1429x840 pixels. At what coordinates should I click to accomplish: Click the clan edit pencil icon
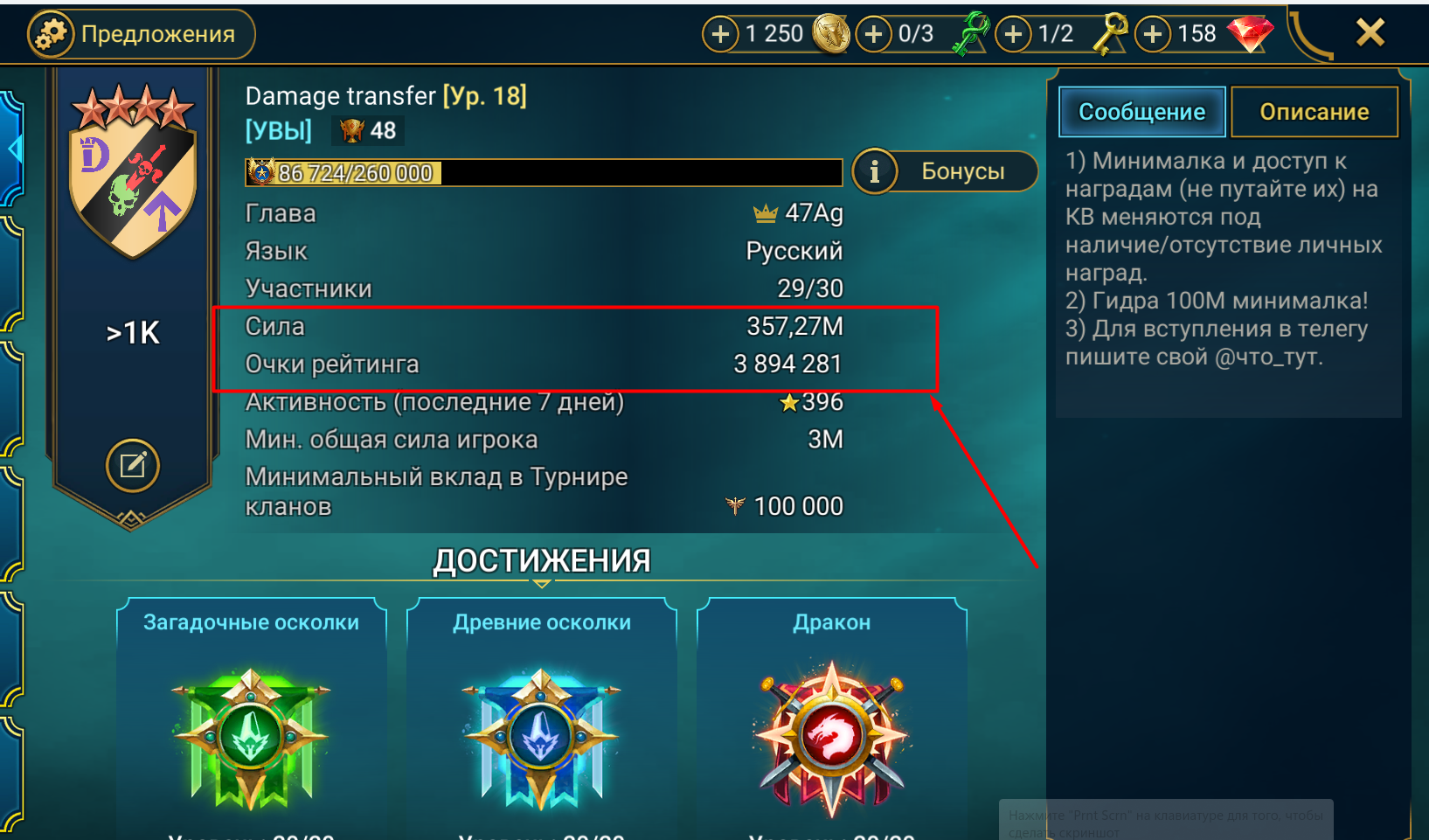pos(133,465)
